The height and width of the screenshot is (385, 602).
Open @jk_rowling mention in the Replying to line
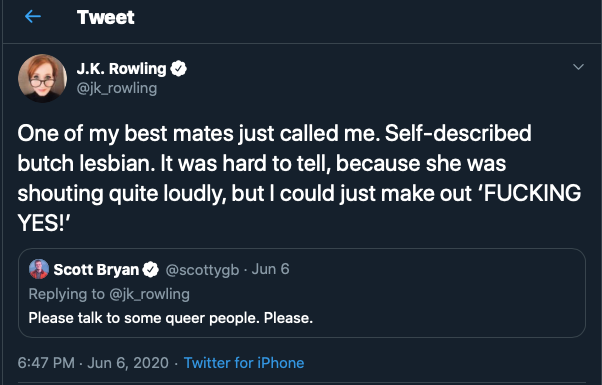point(149,294)
